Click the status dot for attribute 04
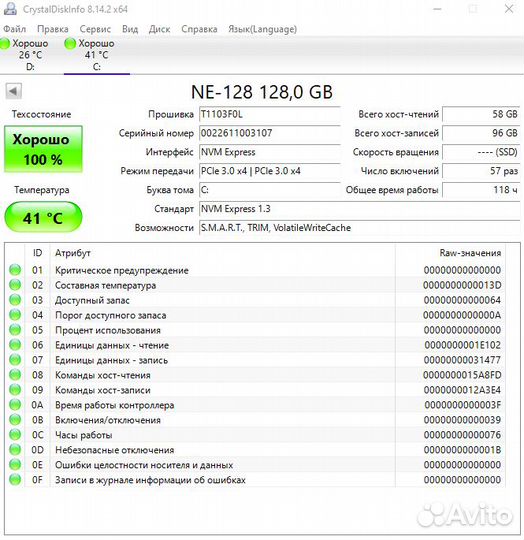The image size is (524, 540). click(x=15, y=315)
